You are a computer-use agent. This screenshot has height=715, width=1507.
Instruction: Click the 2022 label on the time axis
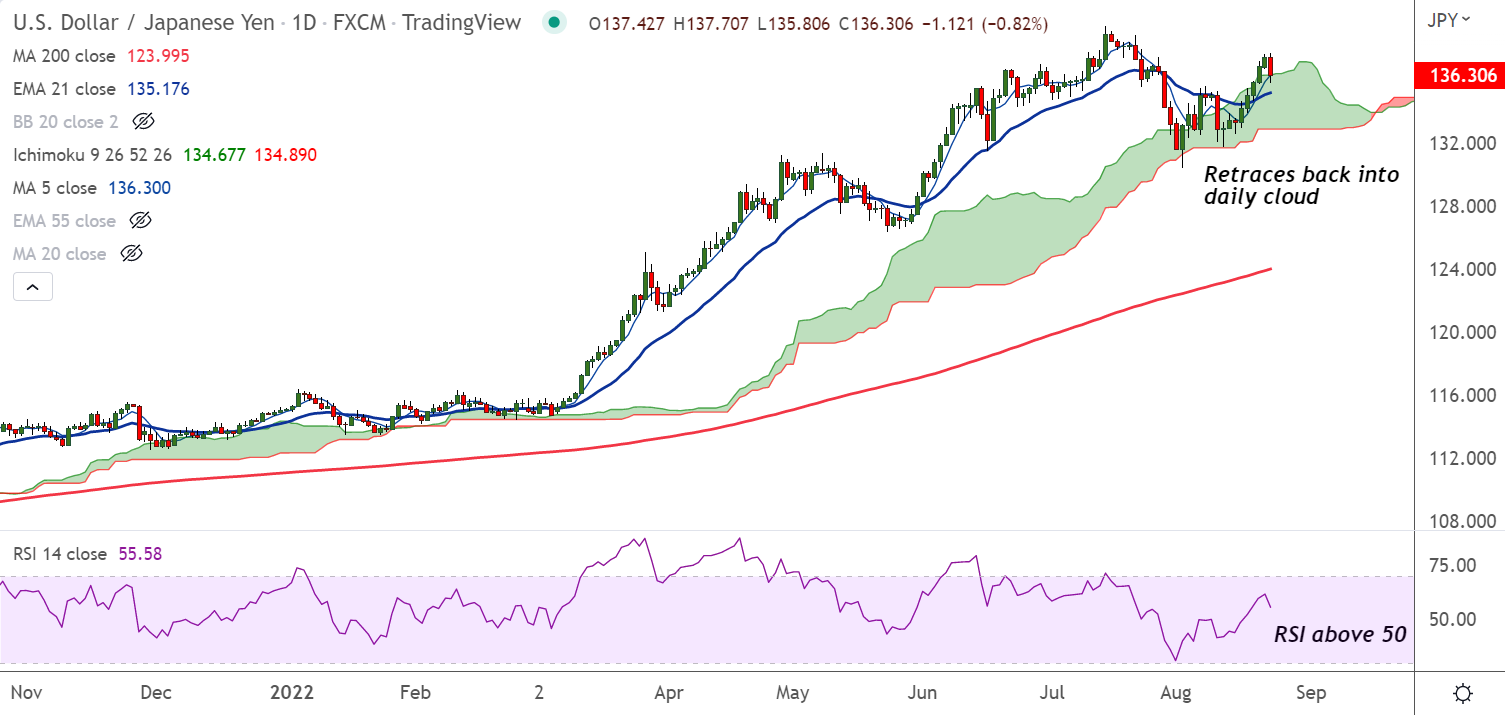pyautogui.click(x=291, y=692)
